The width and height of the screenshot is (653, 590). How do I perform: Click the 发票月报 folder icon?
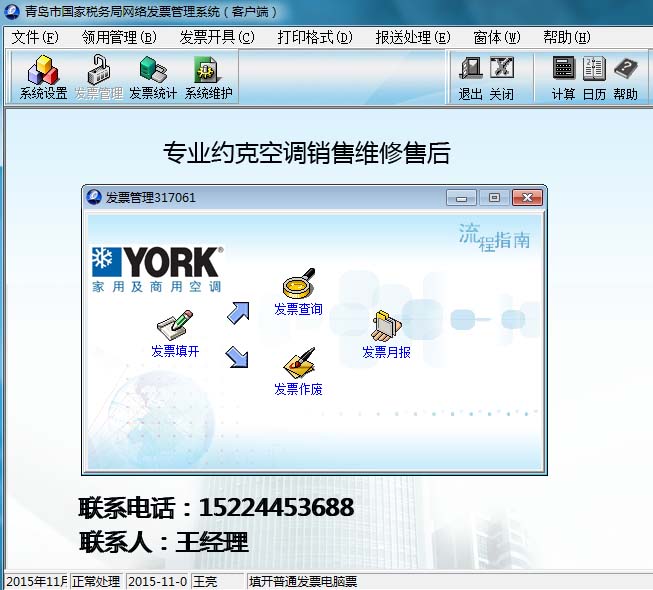[386, 326]
